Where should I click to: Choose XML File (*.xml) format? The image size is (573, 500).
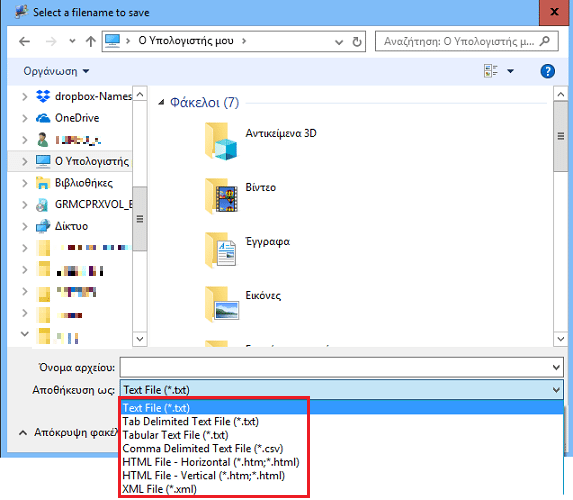160,489
